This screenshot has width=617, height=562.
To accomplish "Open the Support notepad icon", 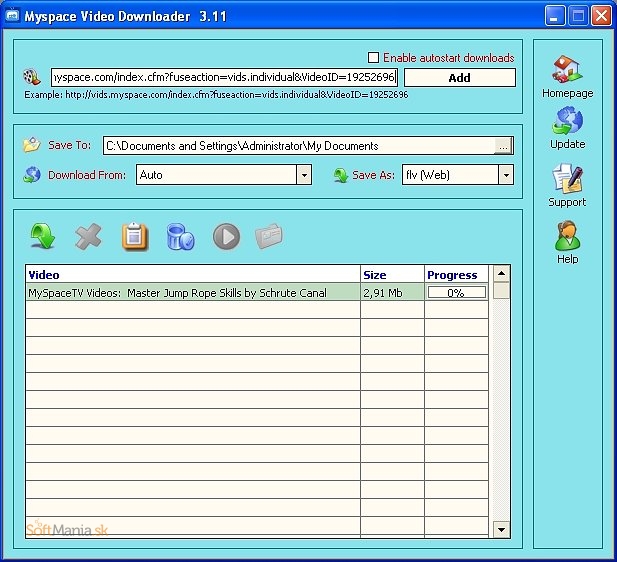I will (567, 178).
